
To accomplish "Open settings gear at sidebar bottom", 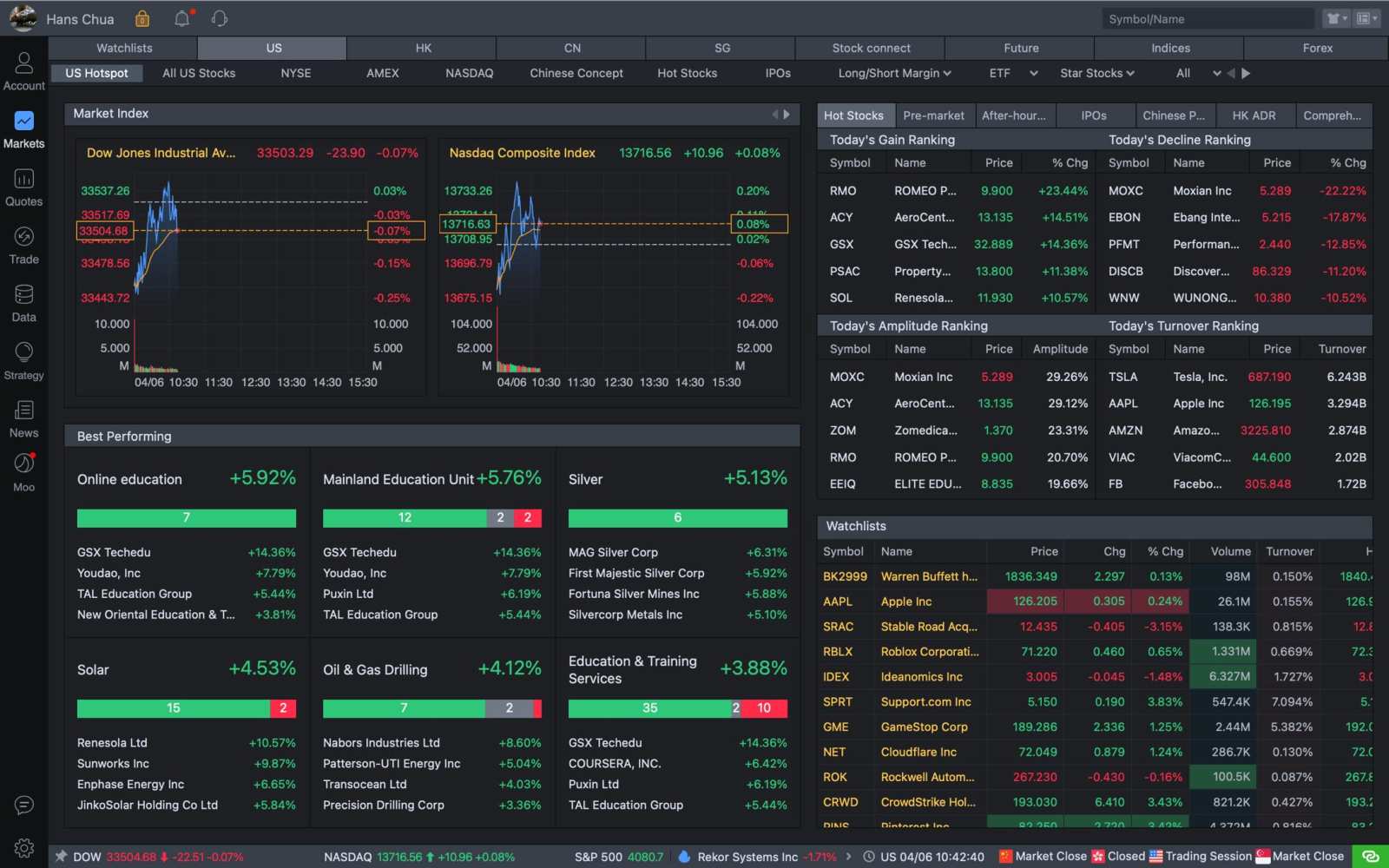I will click(x=24, y=848).
